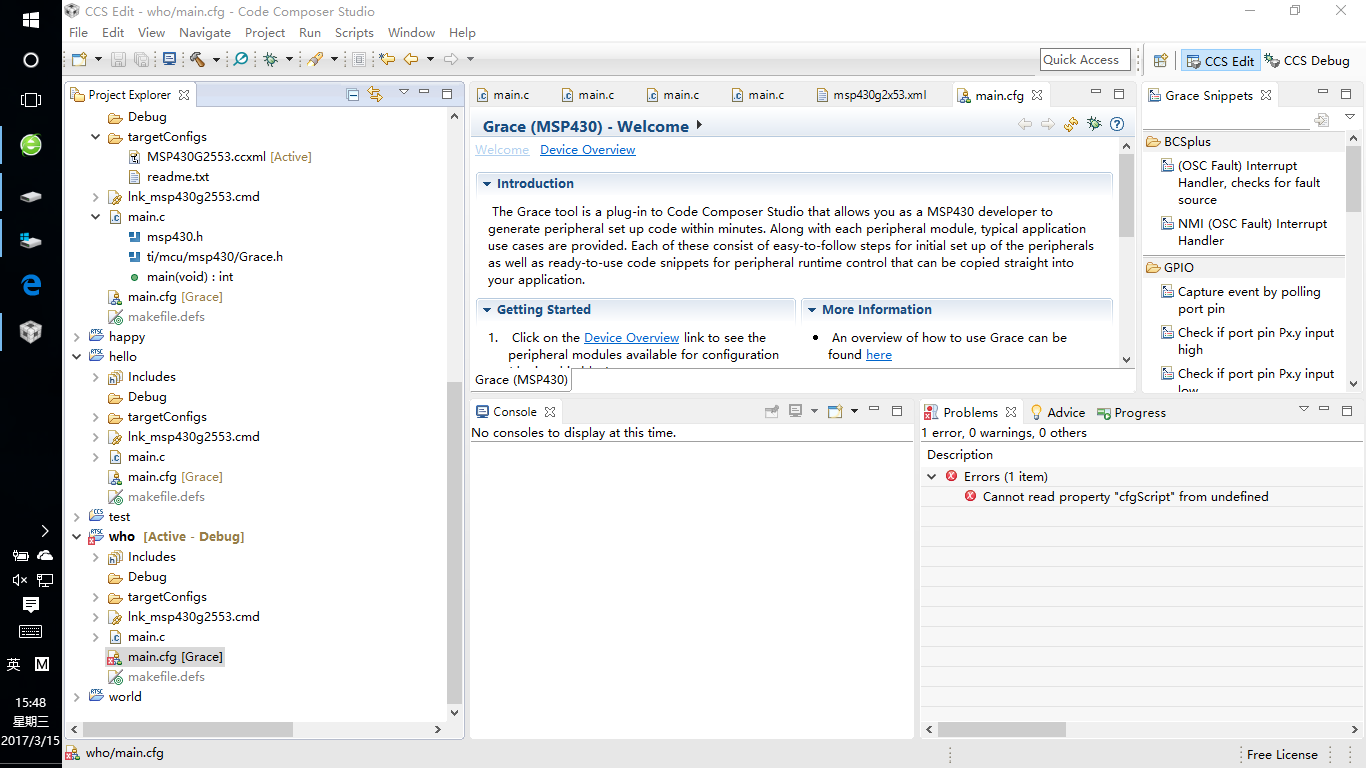The width and height of the screenshot is (1366, 768).
Task: Click the Open Perspective icon
Action: (1161, 61)
